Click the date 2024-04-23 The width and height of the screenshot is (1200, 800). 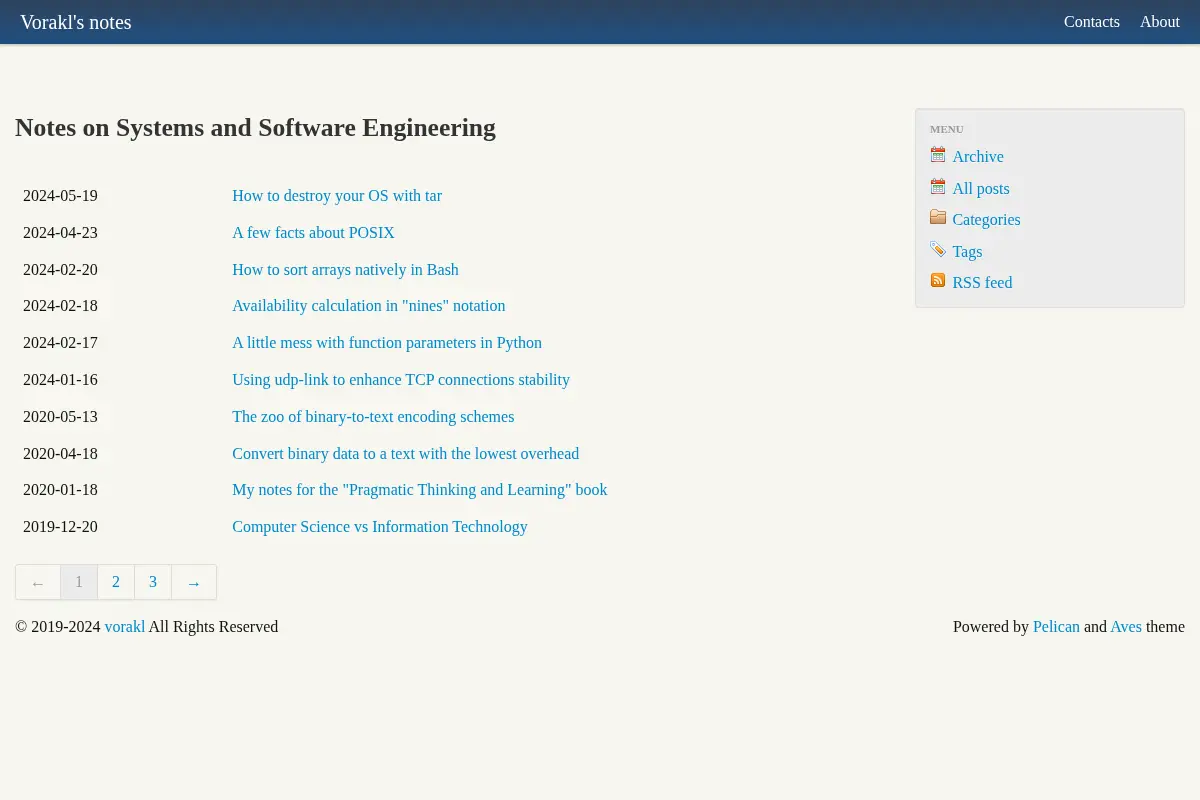(x=60, y=233)
